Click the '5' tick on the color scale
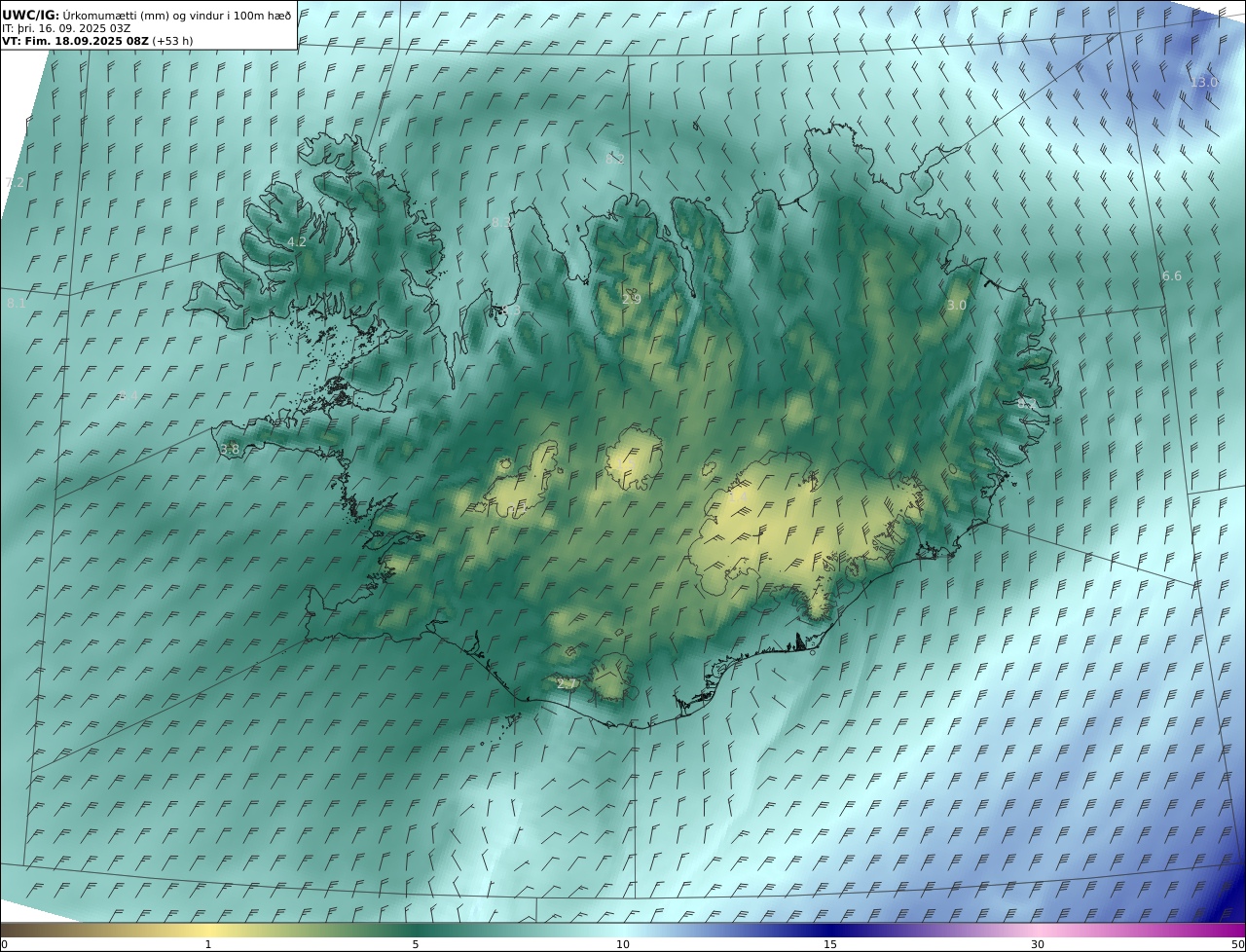This screenshot has height=952, width=1246. tap(416, 944)
